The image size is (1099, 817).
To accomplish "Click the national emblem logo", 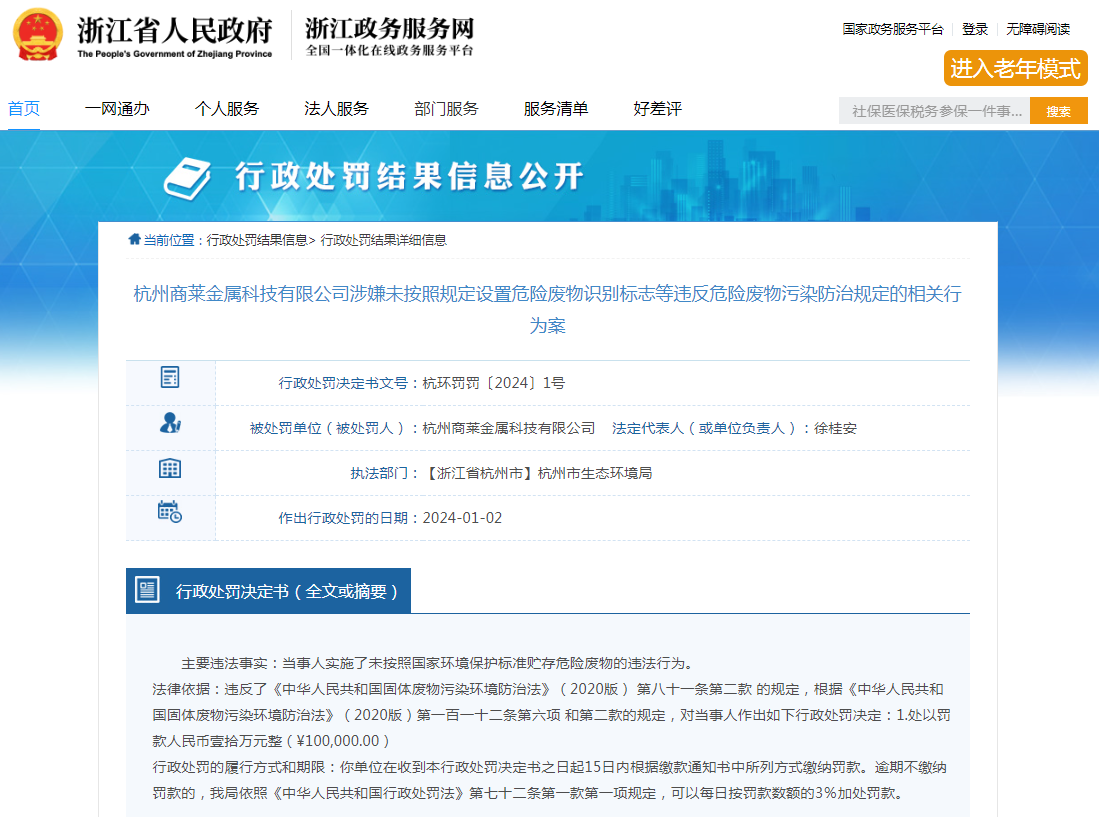I will click(x=38, y=34).
